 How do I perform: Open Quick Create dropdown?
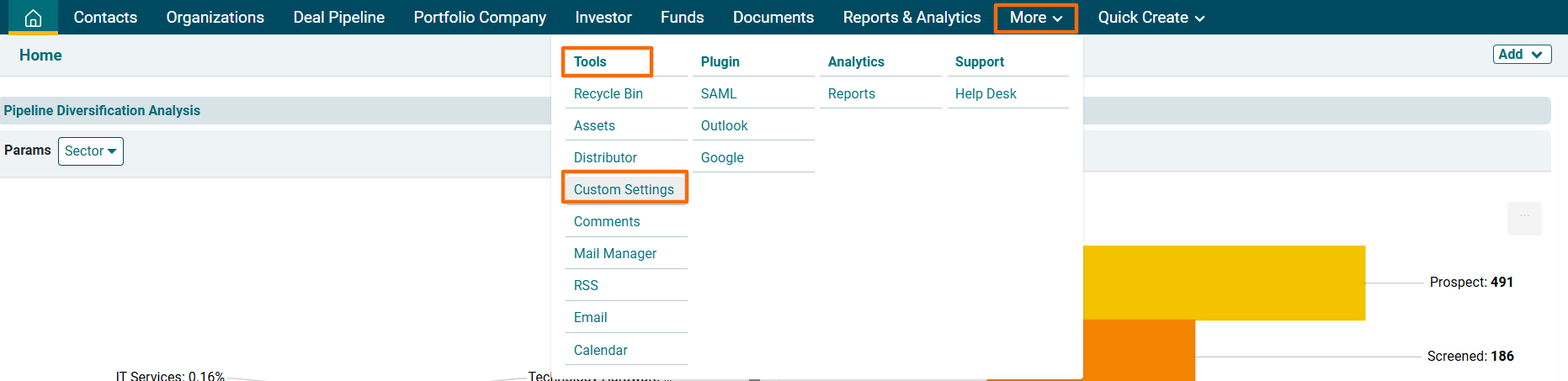(1151, 18)
